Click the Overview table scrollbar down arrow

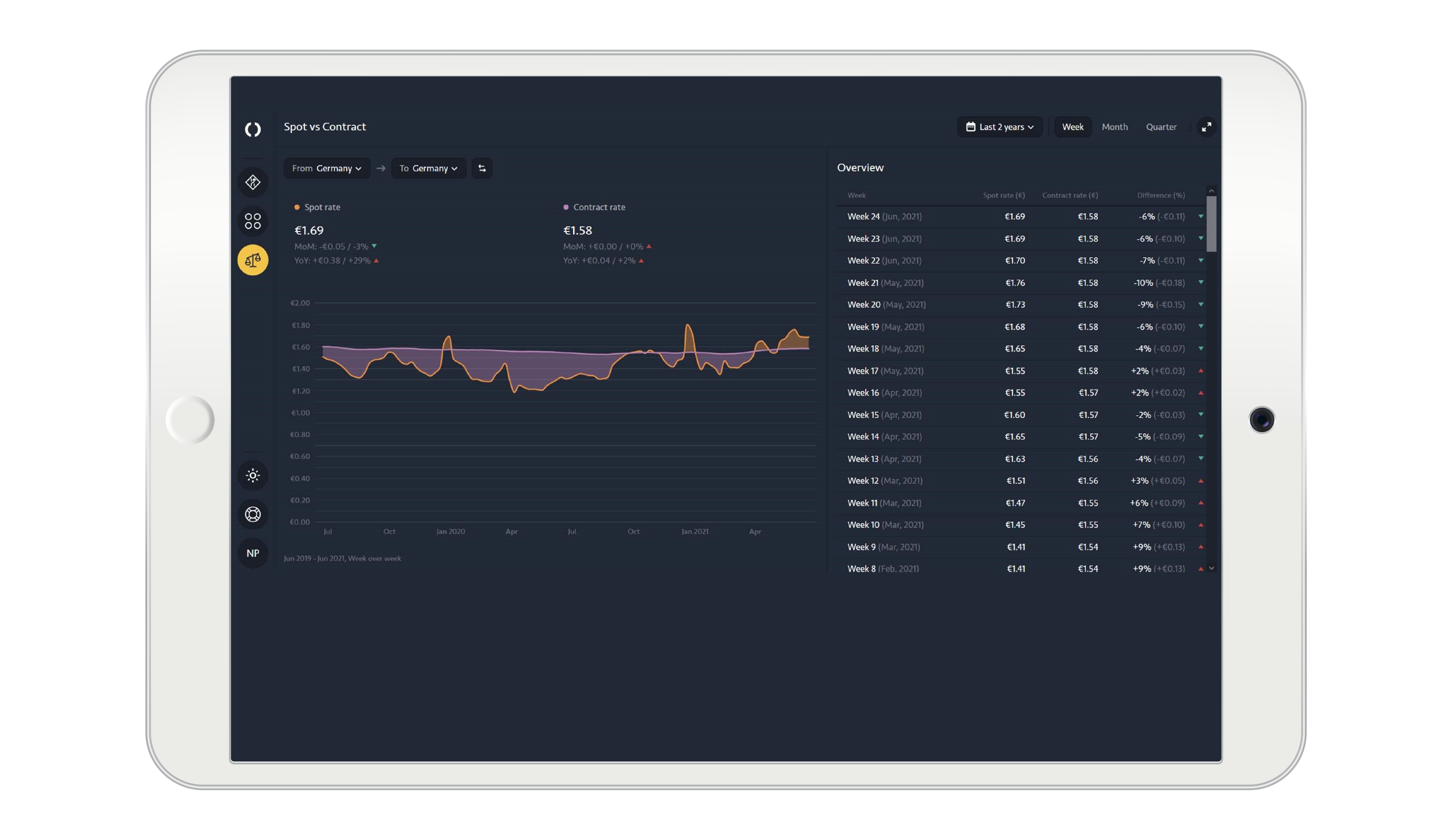1211,568
